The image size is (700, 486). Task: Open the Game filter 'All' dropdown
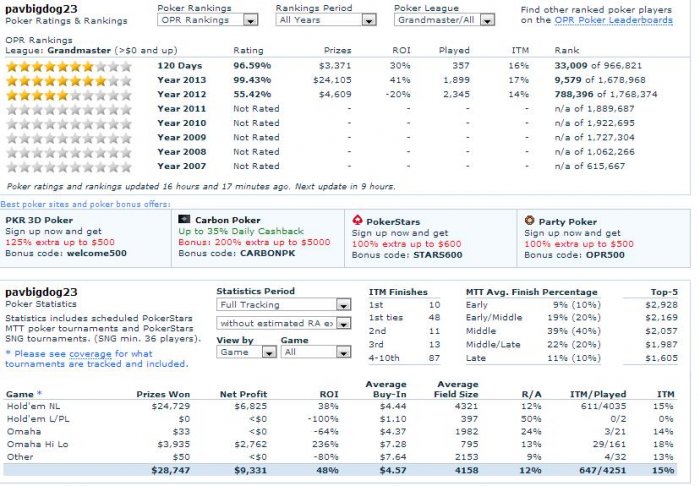(x=308, y=352)
